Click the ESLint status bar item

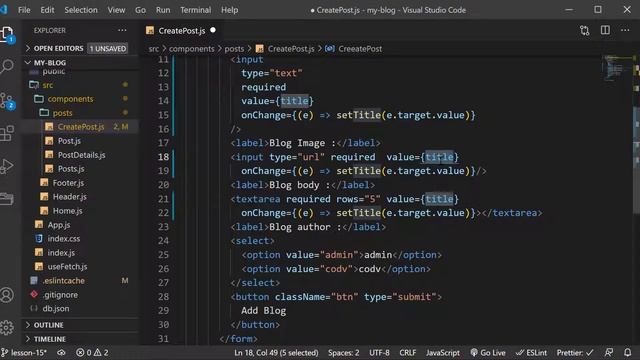coord(531,352)
